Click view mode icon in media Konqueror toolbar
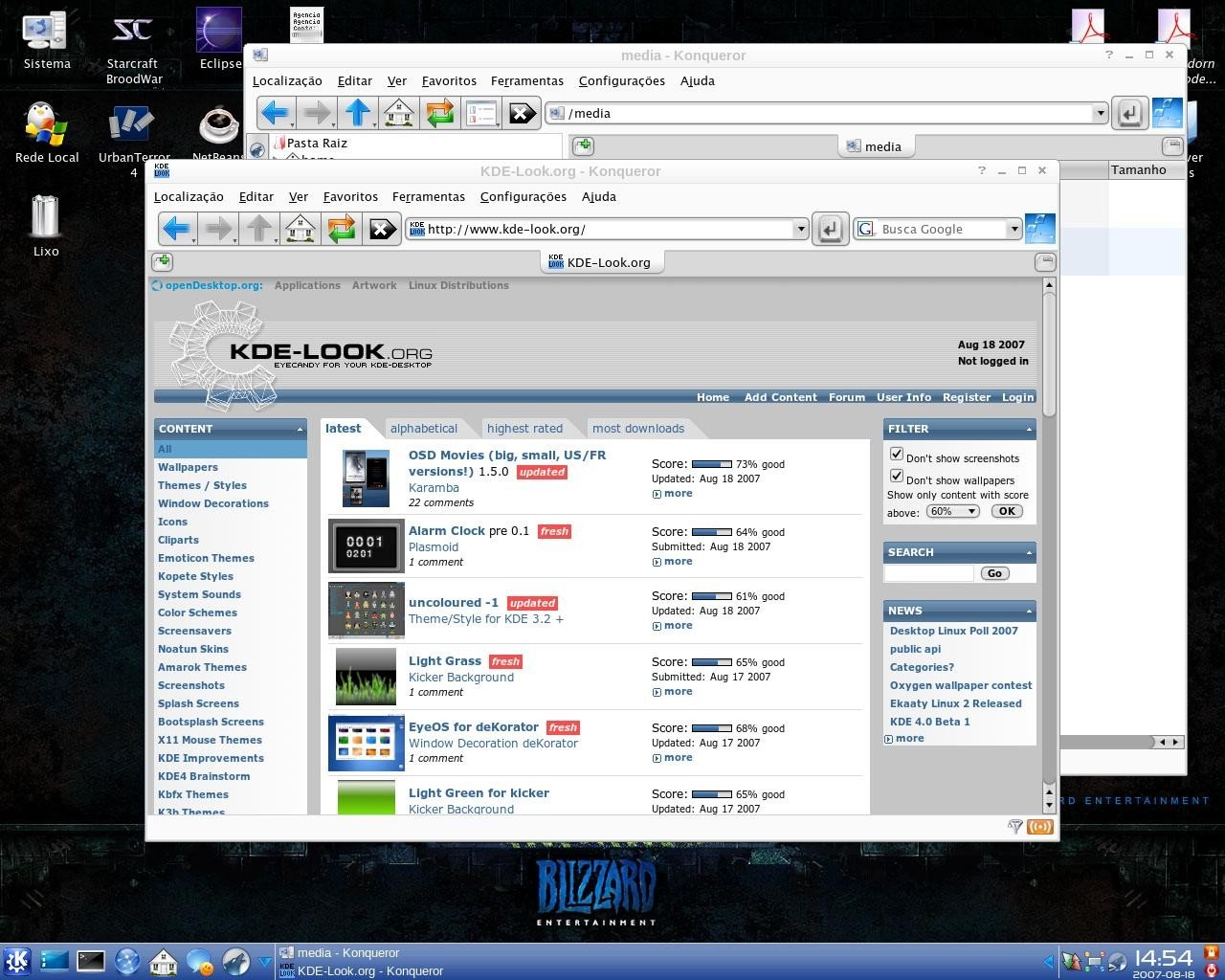The height and width of the screenshot is (980, 1225). point(480,113)
